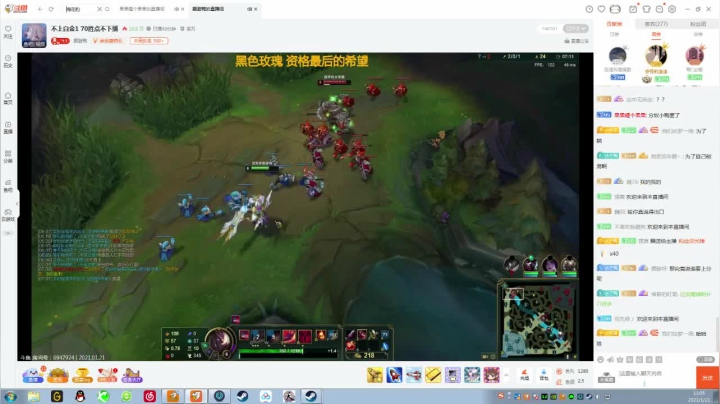
Task: Click the gold 218 counter in game HUD
Action: [x=369, y=355]
